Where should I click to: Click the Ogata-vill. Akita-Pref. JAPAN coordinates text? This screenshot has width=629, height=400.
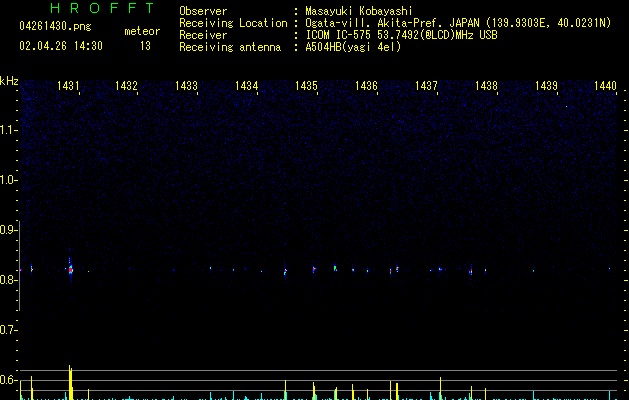(x=458, y=23)
